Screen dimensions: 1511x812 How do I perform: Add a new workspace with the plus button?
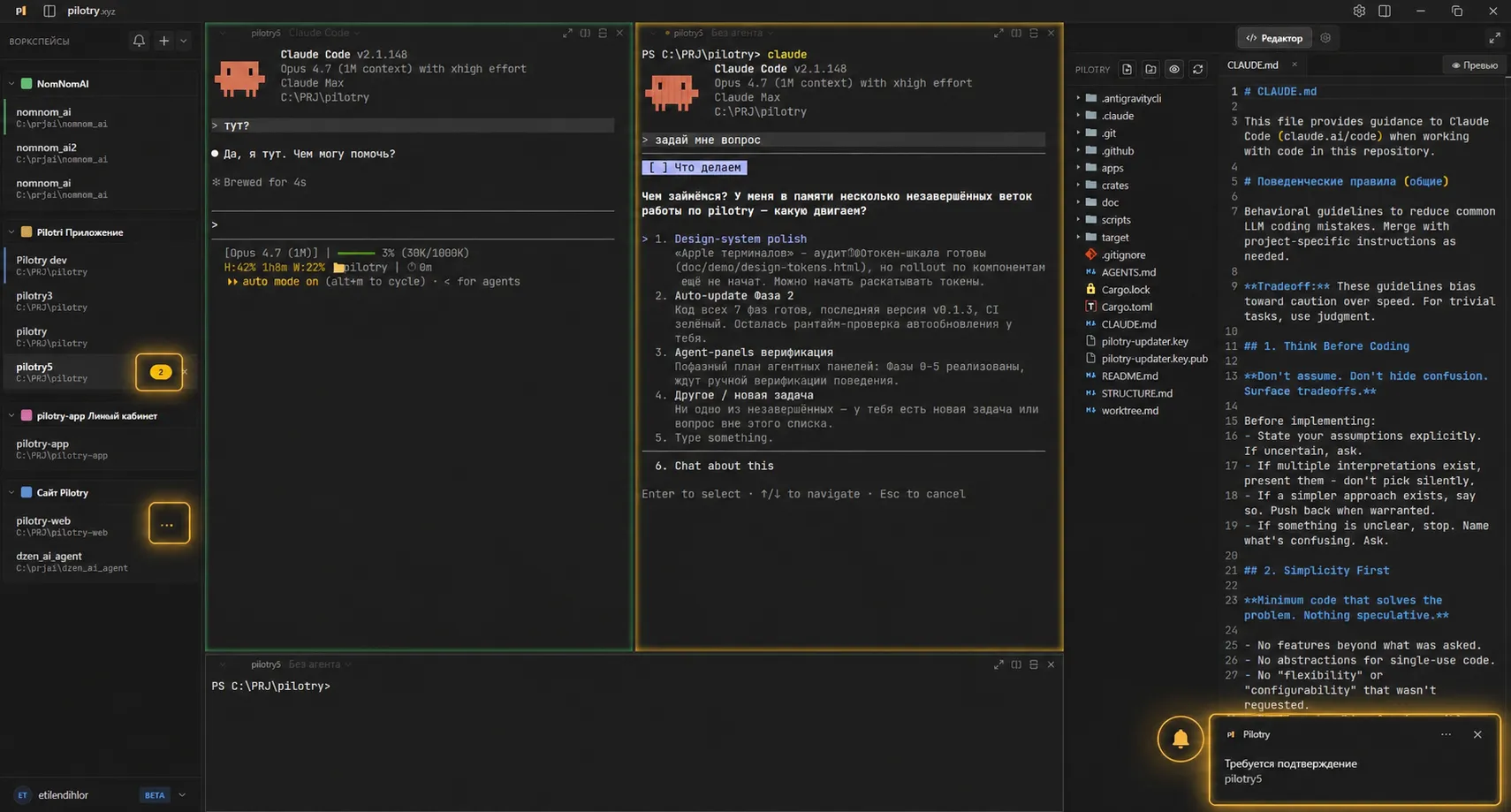pyautogui.click(x=163, y=41)
